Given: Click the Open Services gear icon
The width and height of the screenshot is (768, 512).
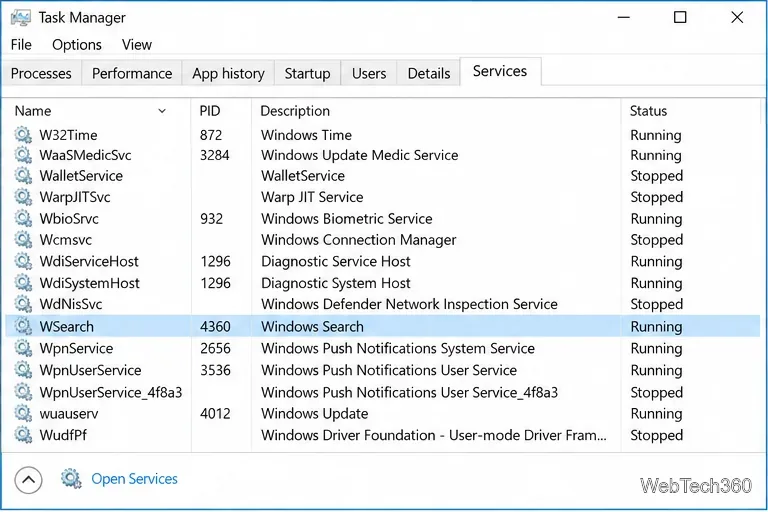Looking at the screenshot, I should coord(72,479).
